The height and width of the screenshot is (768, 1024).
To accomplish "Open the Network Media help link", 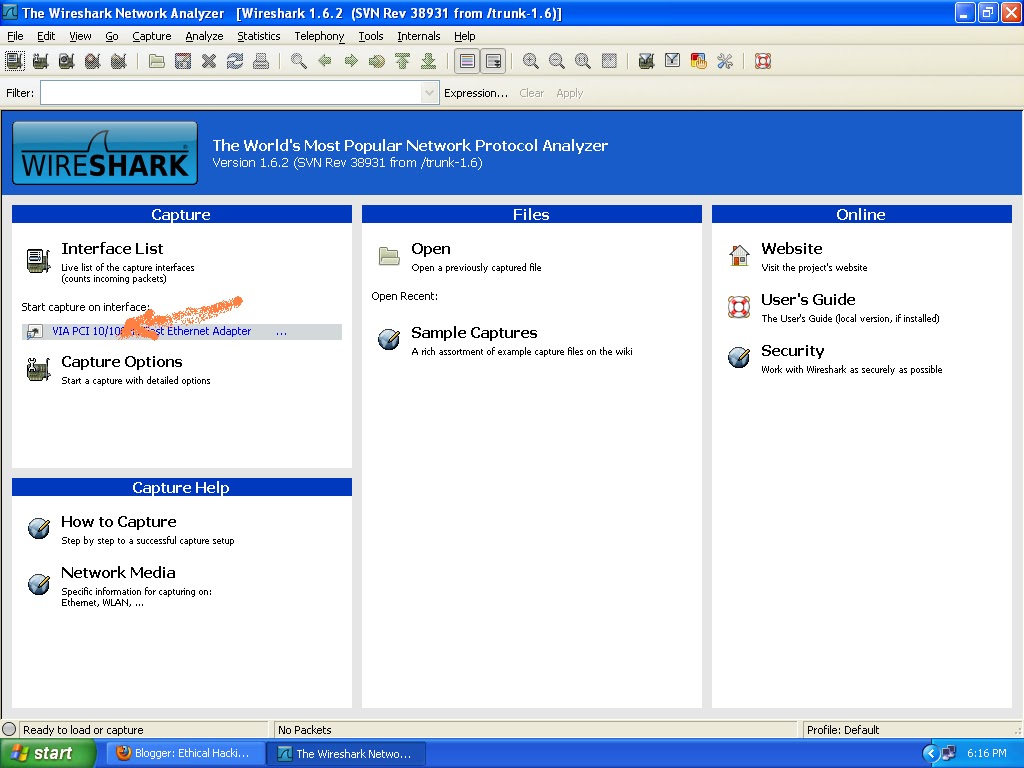I will point(118,573).
